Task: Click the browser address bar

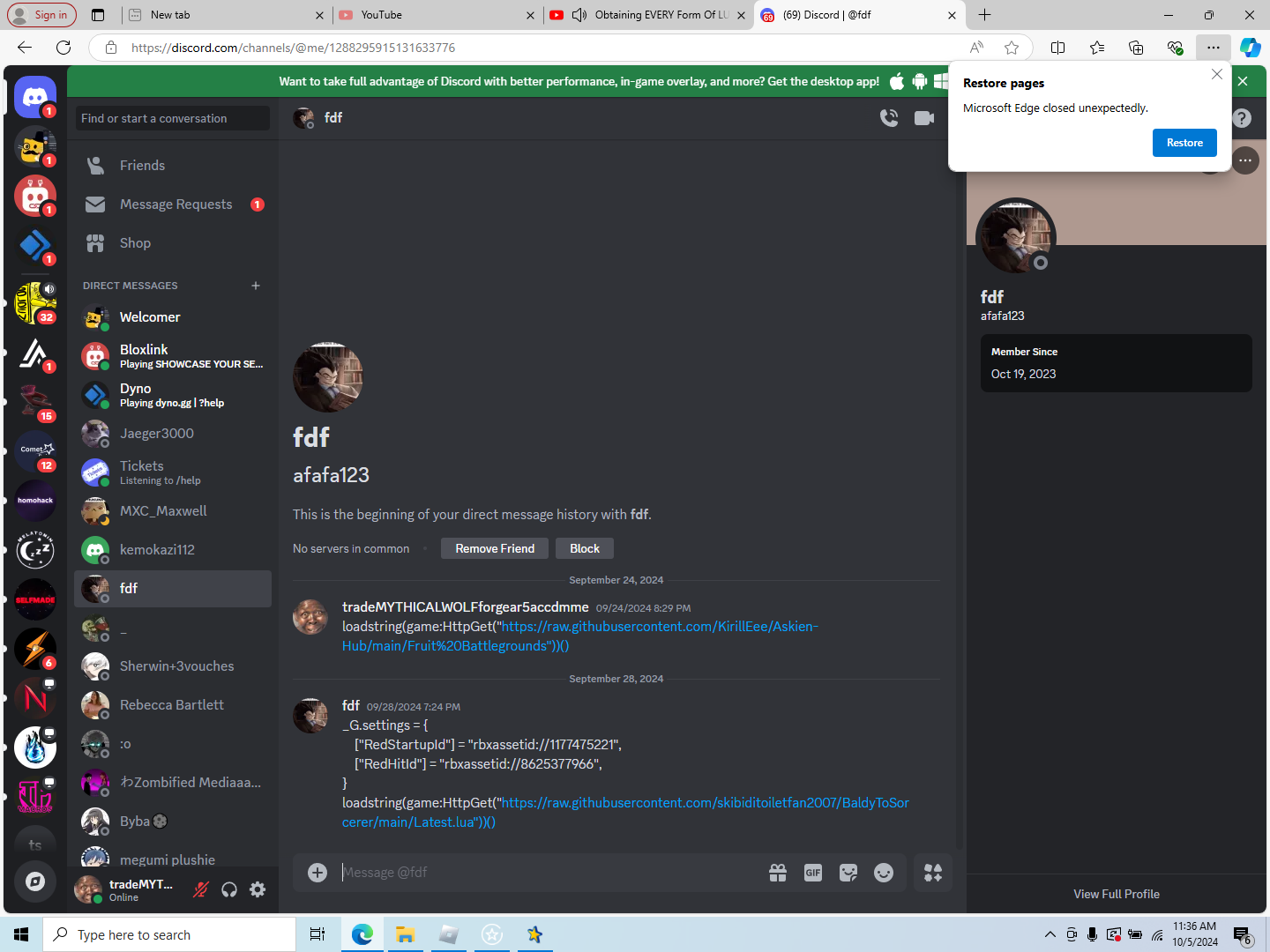Action: [529, 48]
